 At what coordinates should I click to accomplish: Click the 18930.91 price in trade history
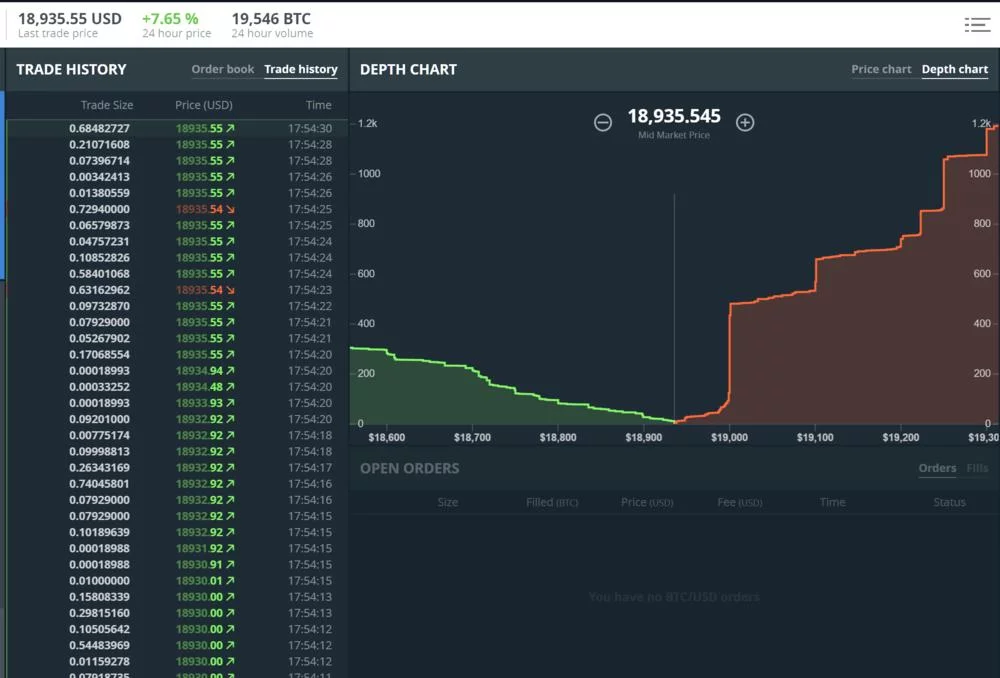pyautogui.click(x=200, y=564)
